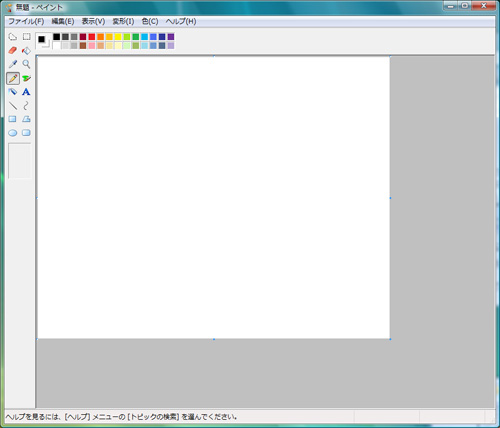This screenshot has width=500, height=428.
Task: Activate the Pick Color eyedropper tool
Action: [x=13, y=64]
